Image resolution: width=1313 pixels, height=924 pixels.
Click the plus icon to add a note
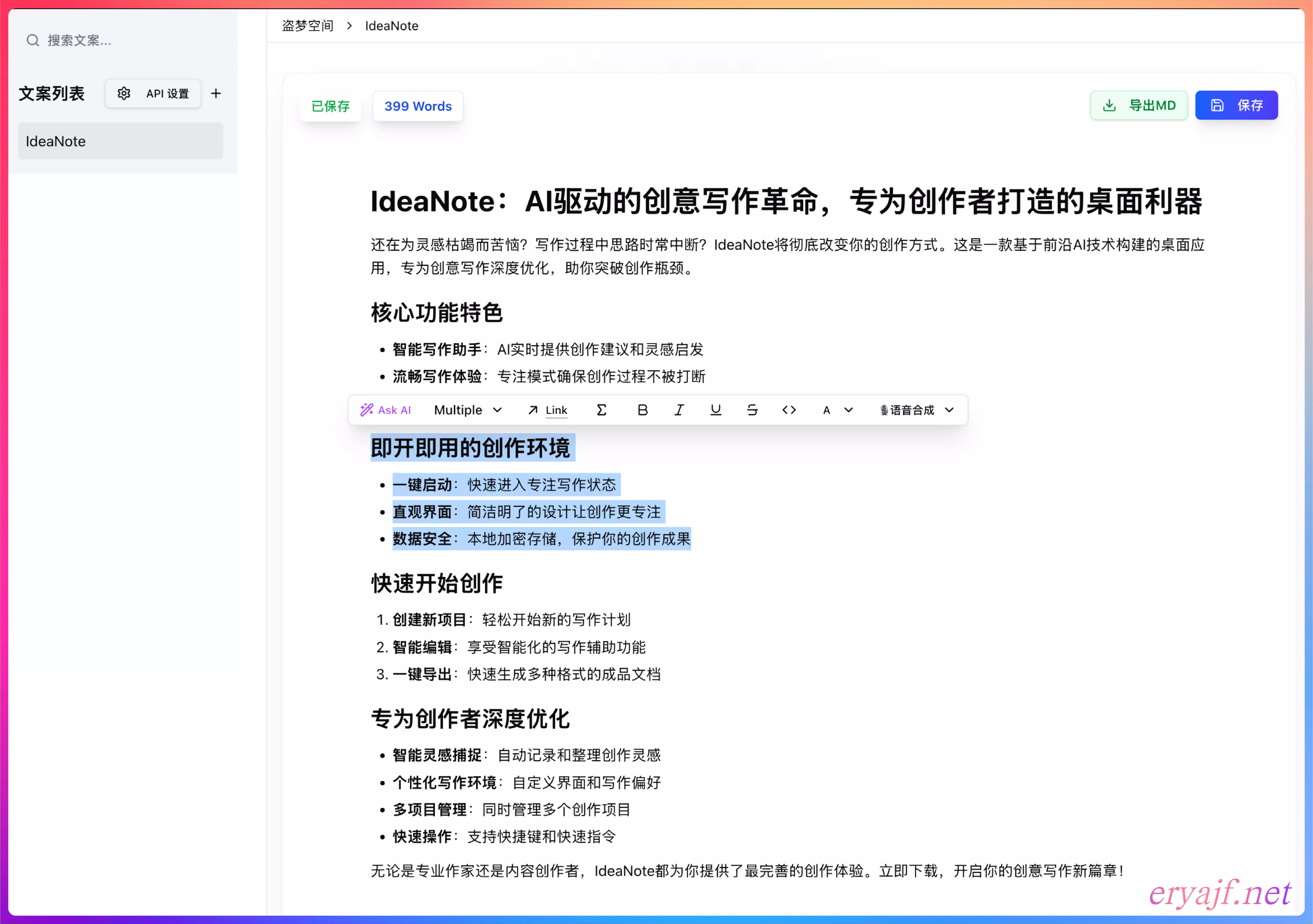[x=215, y=93]
